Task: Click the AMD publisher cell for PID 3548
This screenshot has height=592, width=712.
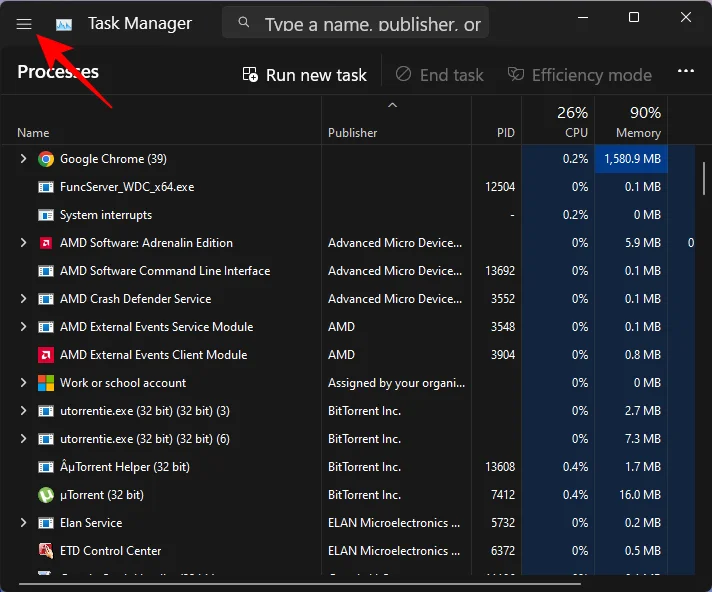Action: point(341,327)
